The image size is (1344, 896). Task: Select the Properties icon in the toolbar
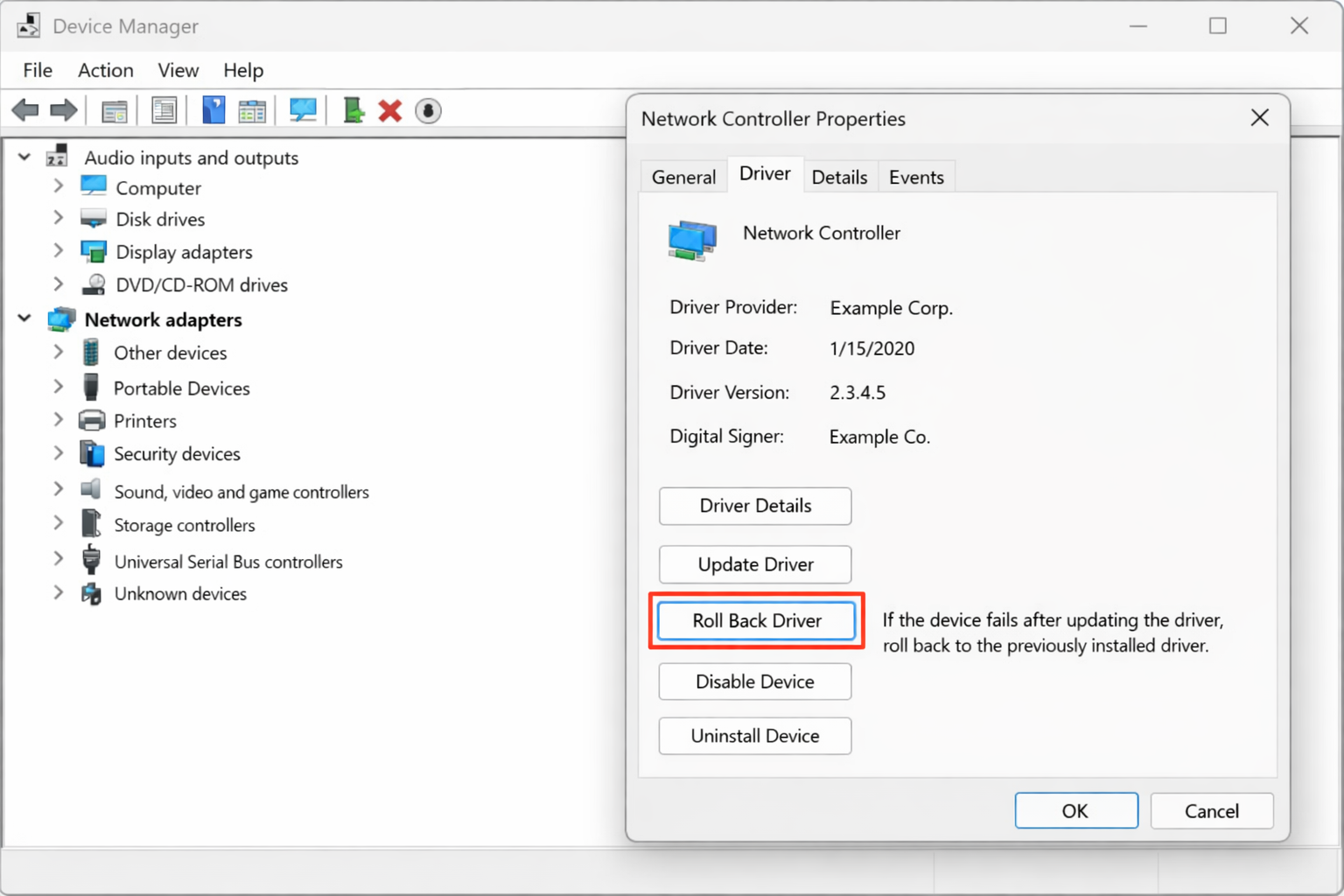[164, 109]
